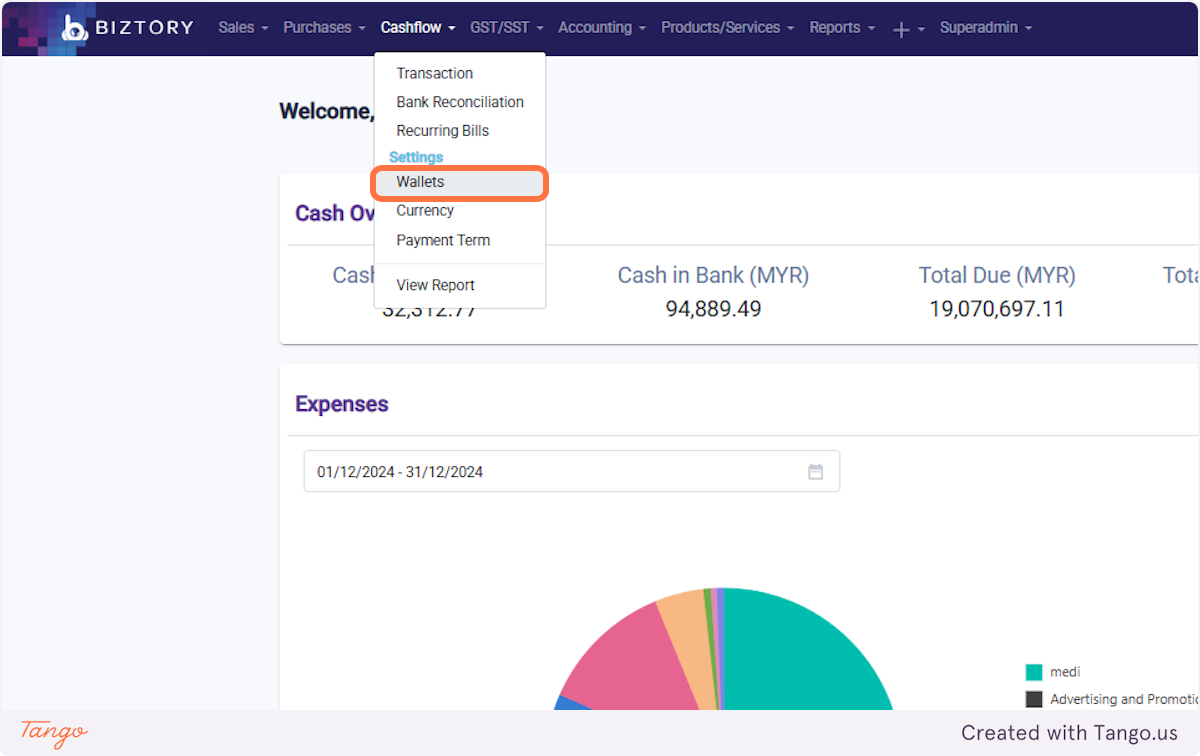Click the 94,889.49 cash in bank value
1200x756 pixels.
pyautogui.click(x=713, y=309)
